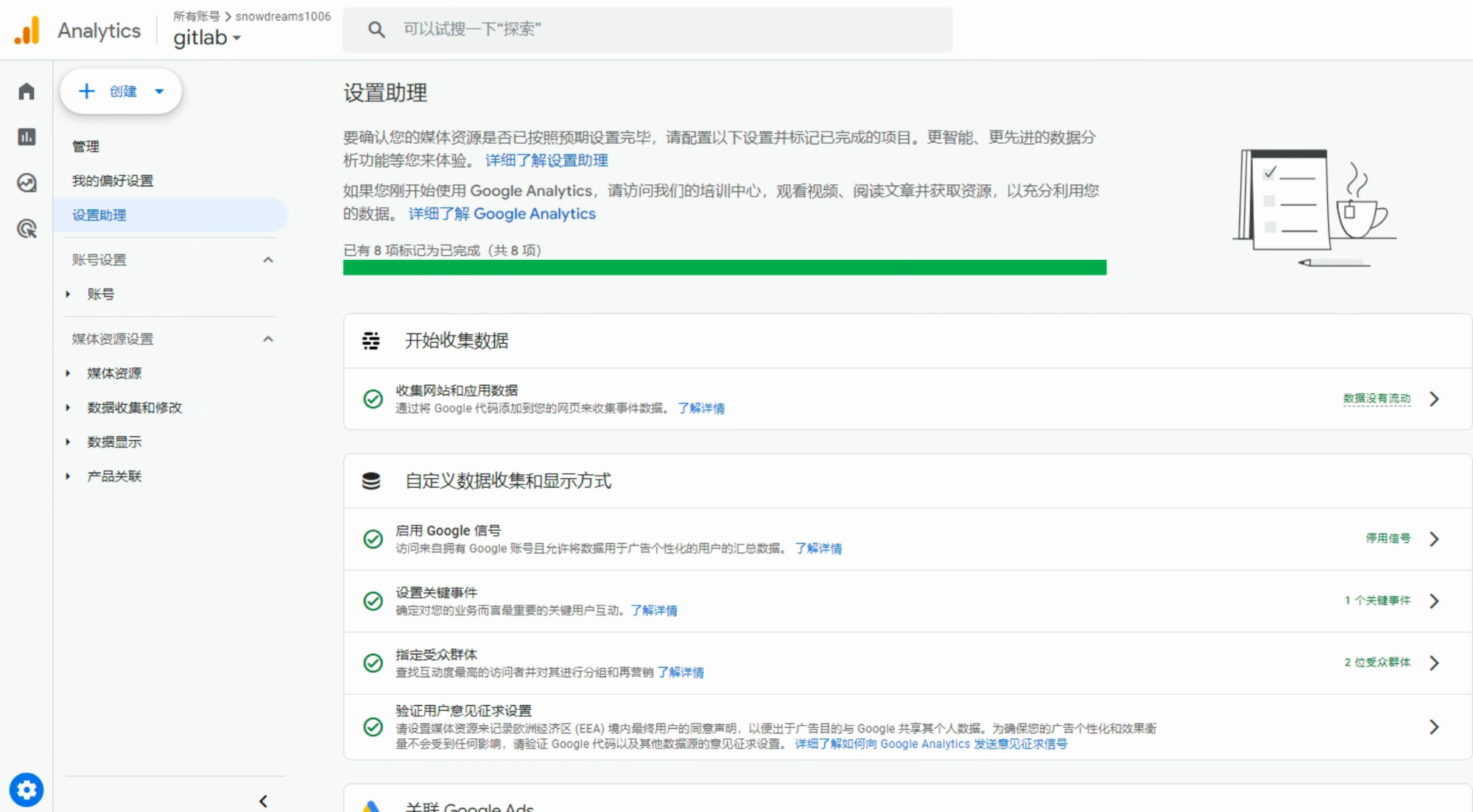Toggle the 收集网站和应用数据 completion checkmark

click(373, 399)
